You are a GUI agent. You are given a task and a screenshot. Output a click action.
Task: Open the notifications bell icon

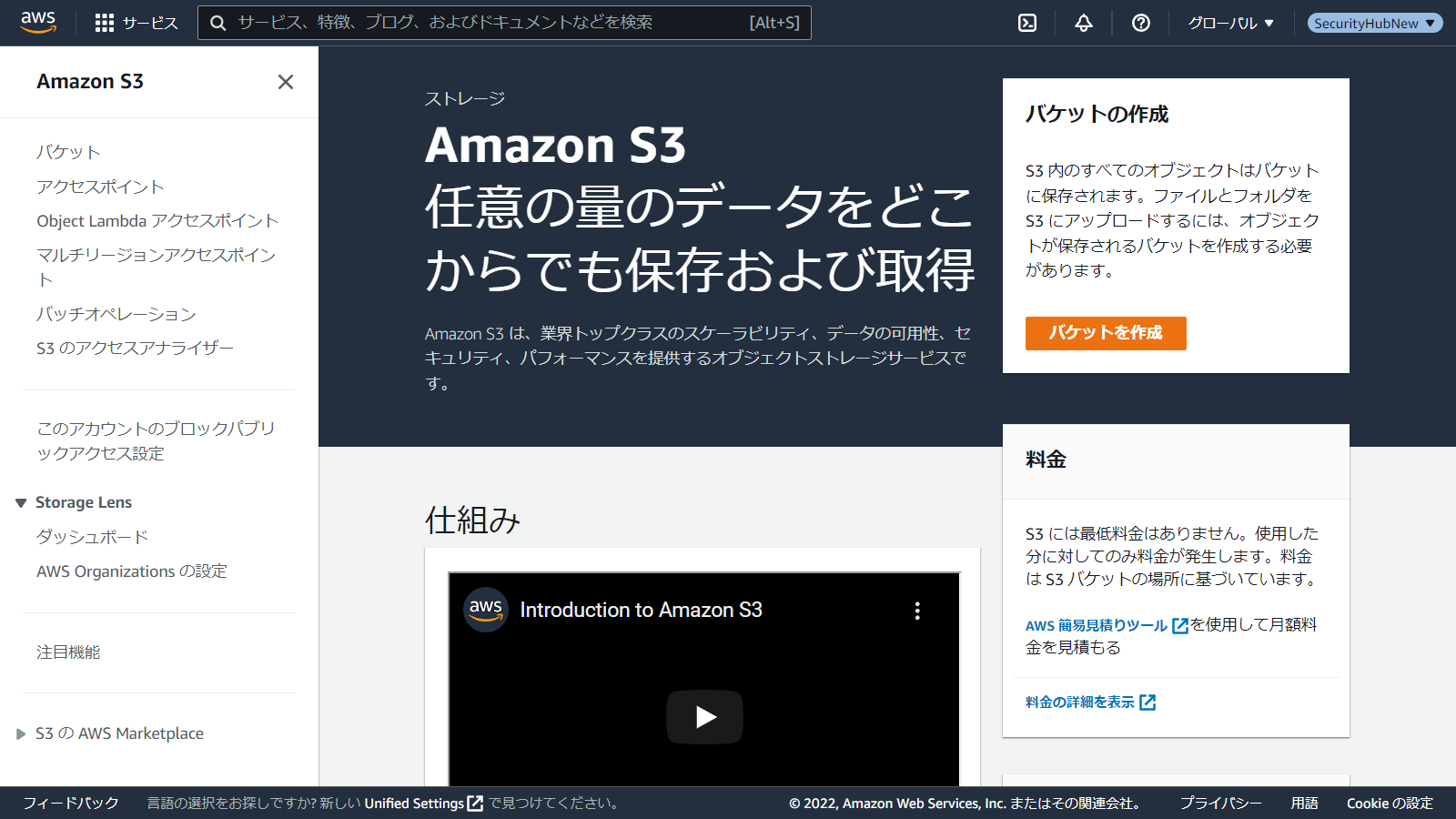[x=1083, y=23]
